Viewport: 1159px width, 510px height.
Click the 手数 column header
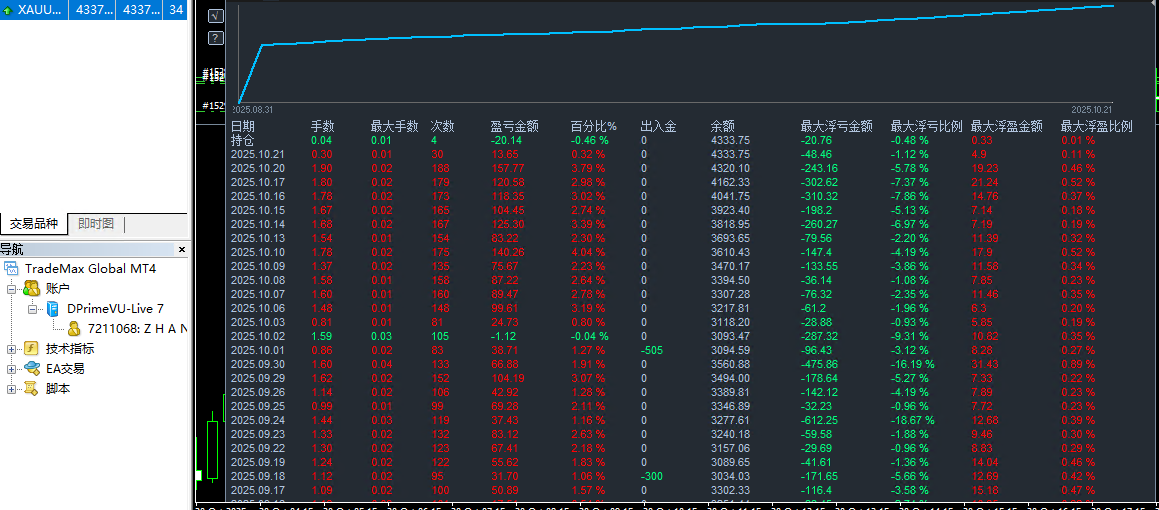322,126
